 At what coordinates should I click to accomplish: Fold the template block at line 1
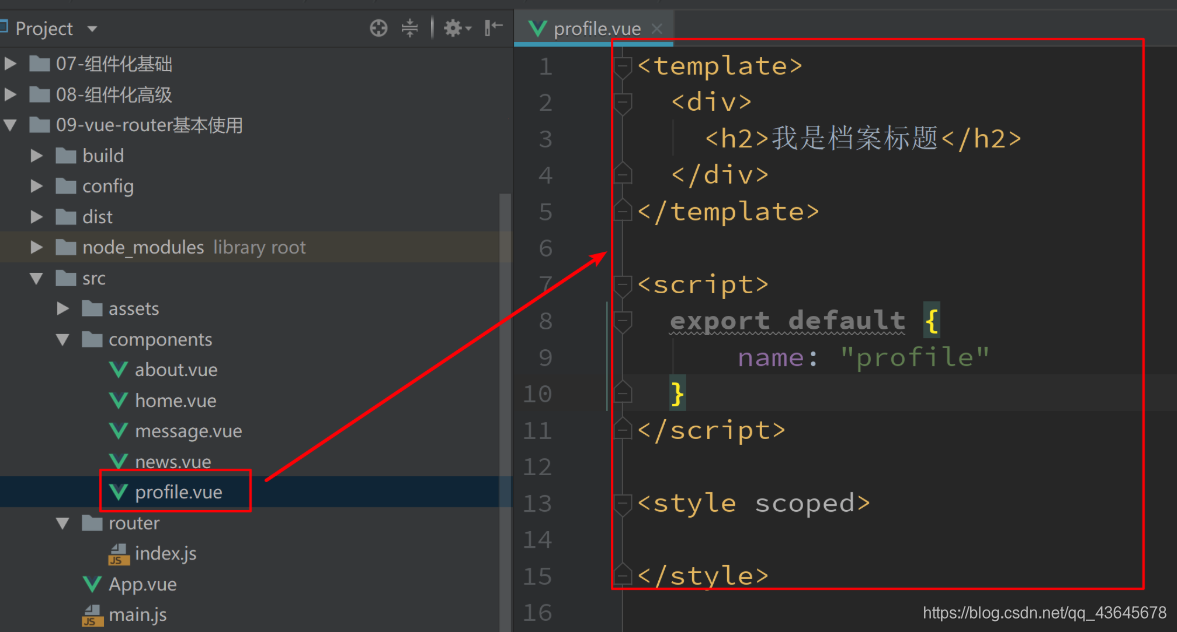pos(622,67)
